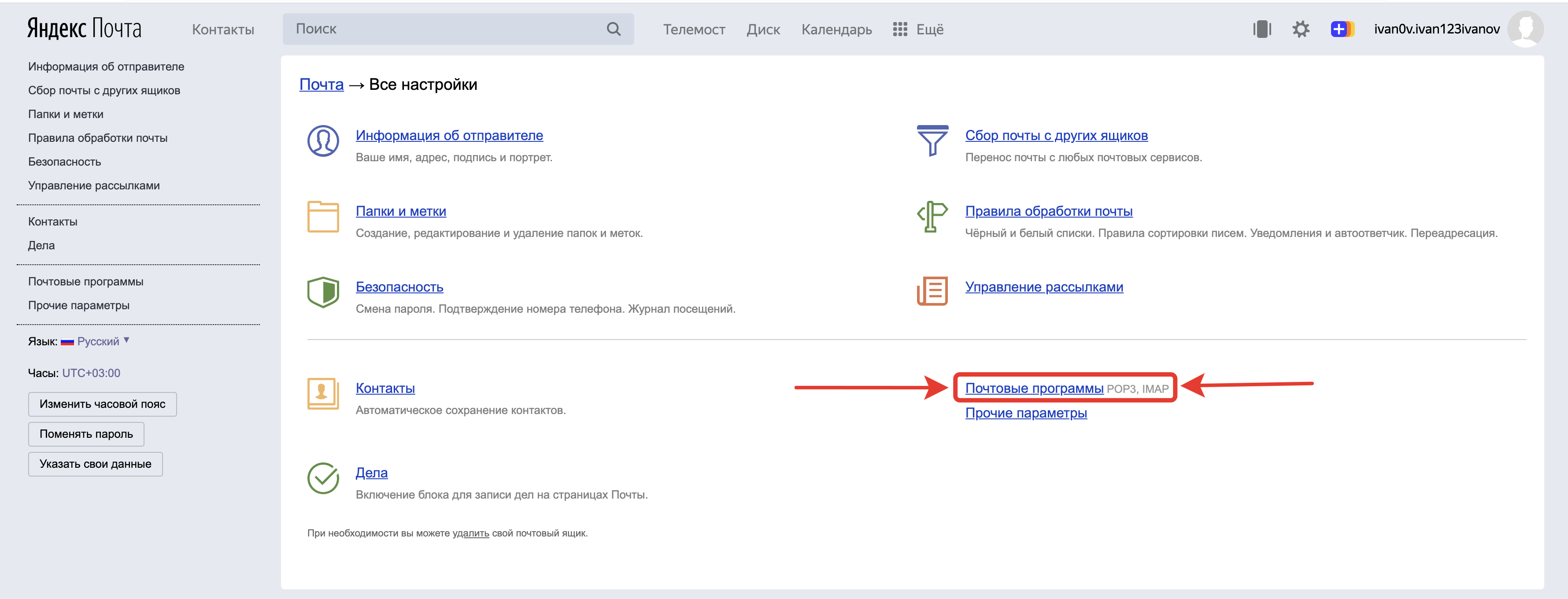Click the Почта breadcrumb link
1568x599 pixels.
322,84
